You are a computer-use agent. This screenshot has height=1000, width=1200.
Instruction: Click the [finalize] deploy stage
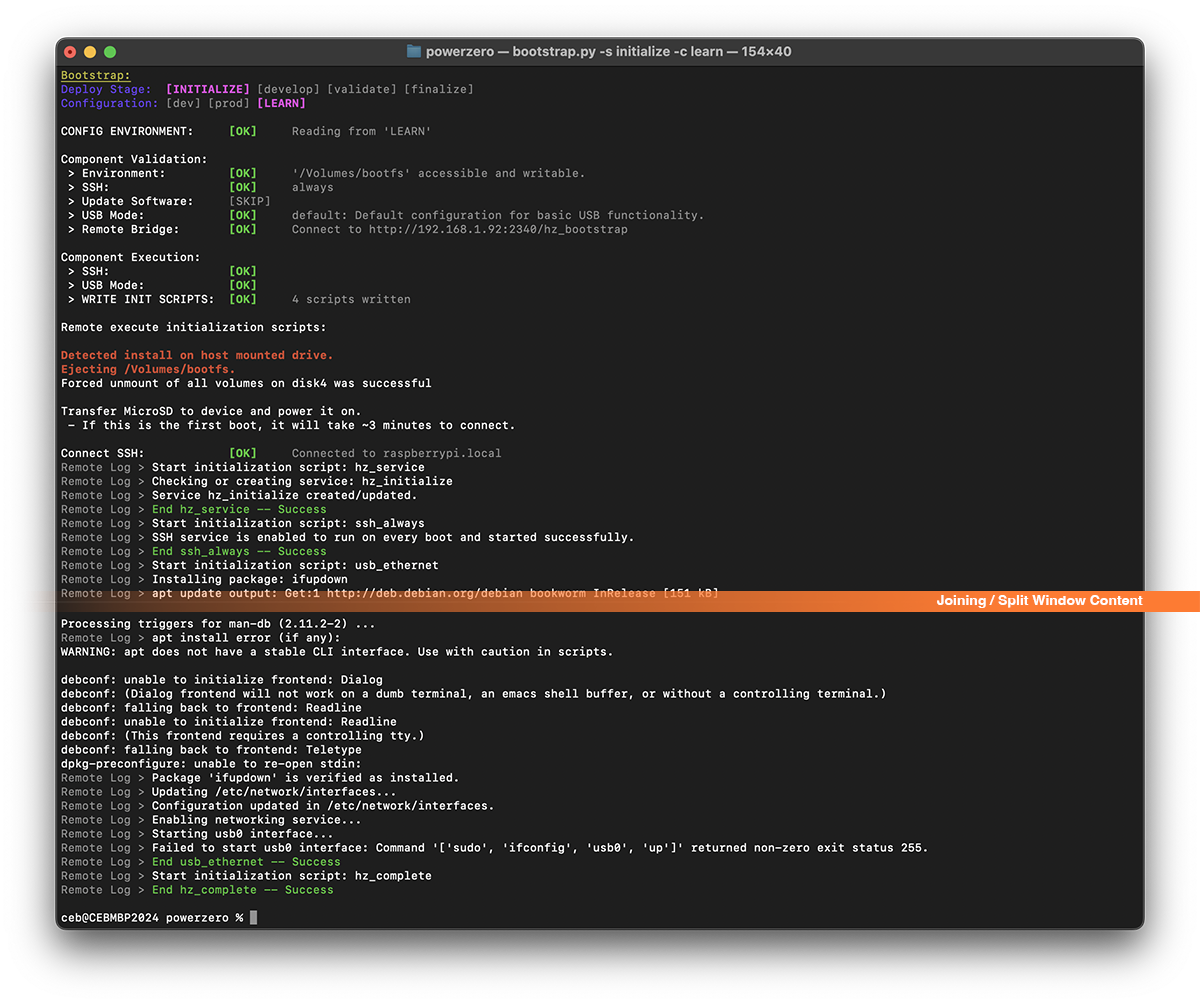coord(439,89)
